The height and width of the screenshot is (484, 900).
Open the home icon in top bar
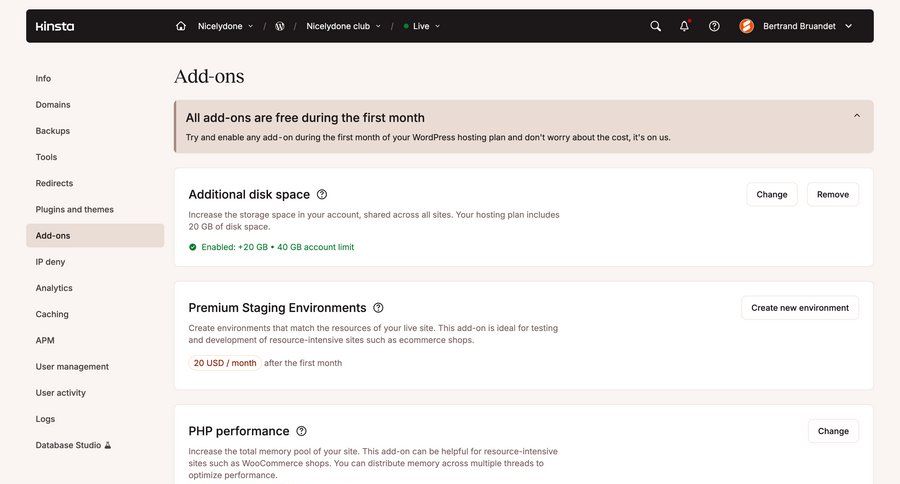coord(181,26)
